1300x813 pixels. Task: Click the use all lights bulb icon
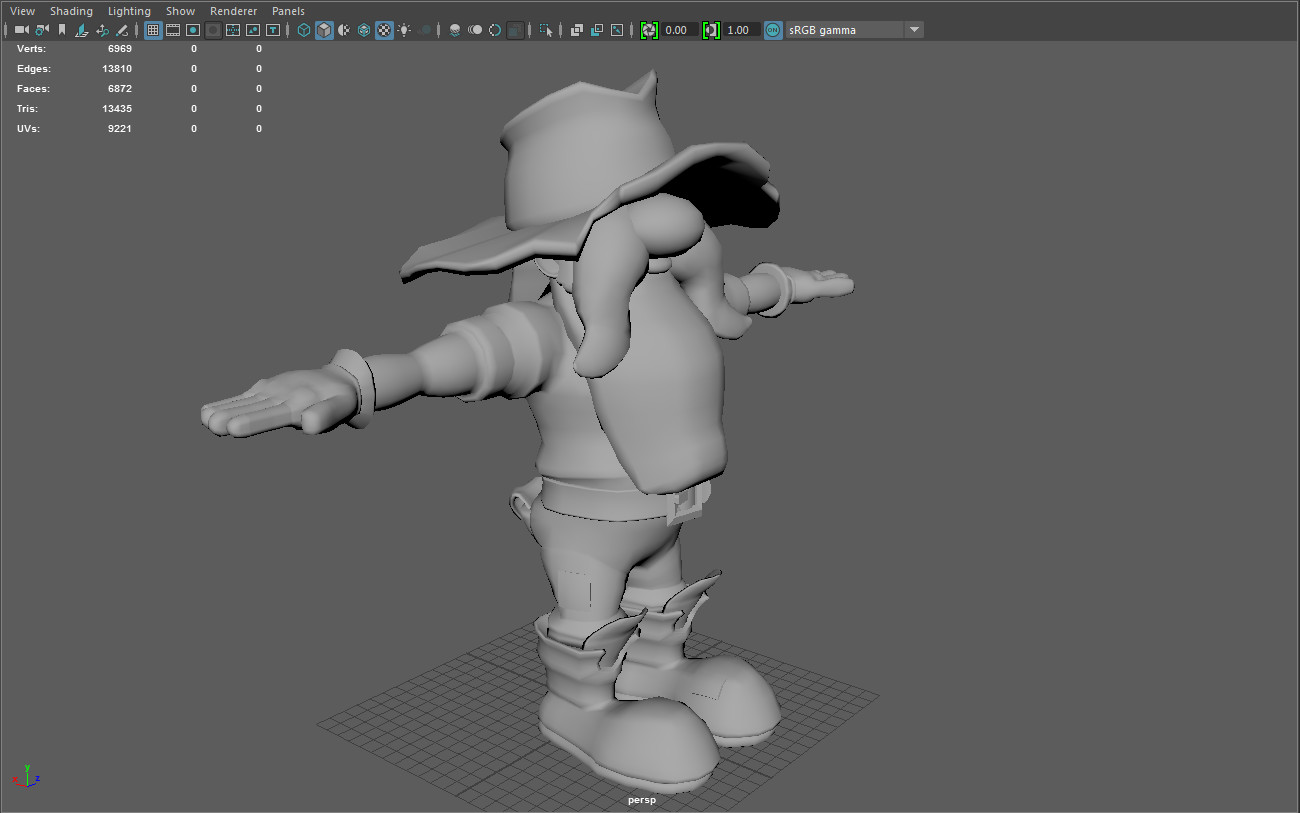(404, 30)
